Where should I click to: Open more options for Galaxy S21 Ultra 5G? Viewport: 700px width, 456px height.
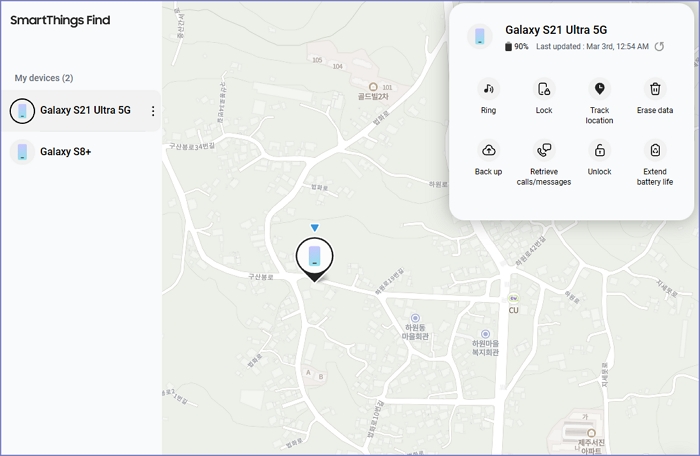[x=153, y=111]
